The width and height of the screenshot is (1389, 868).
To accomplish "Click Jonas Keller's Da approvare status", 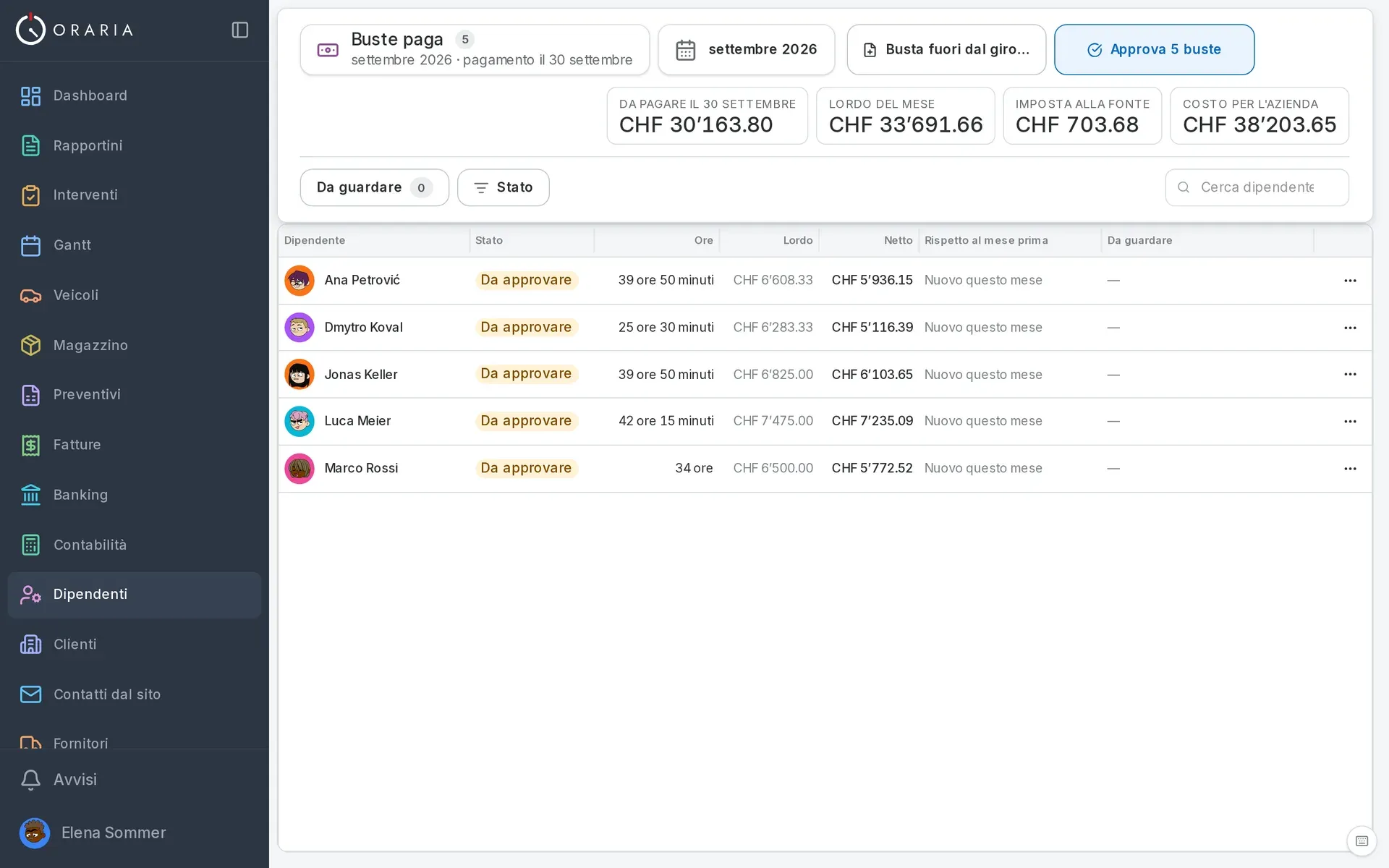I will tap(526, 374).
